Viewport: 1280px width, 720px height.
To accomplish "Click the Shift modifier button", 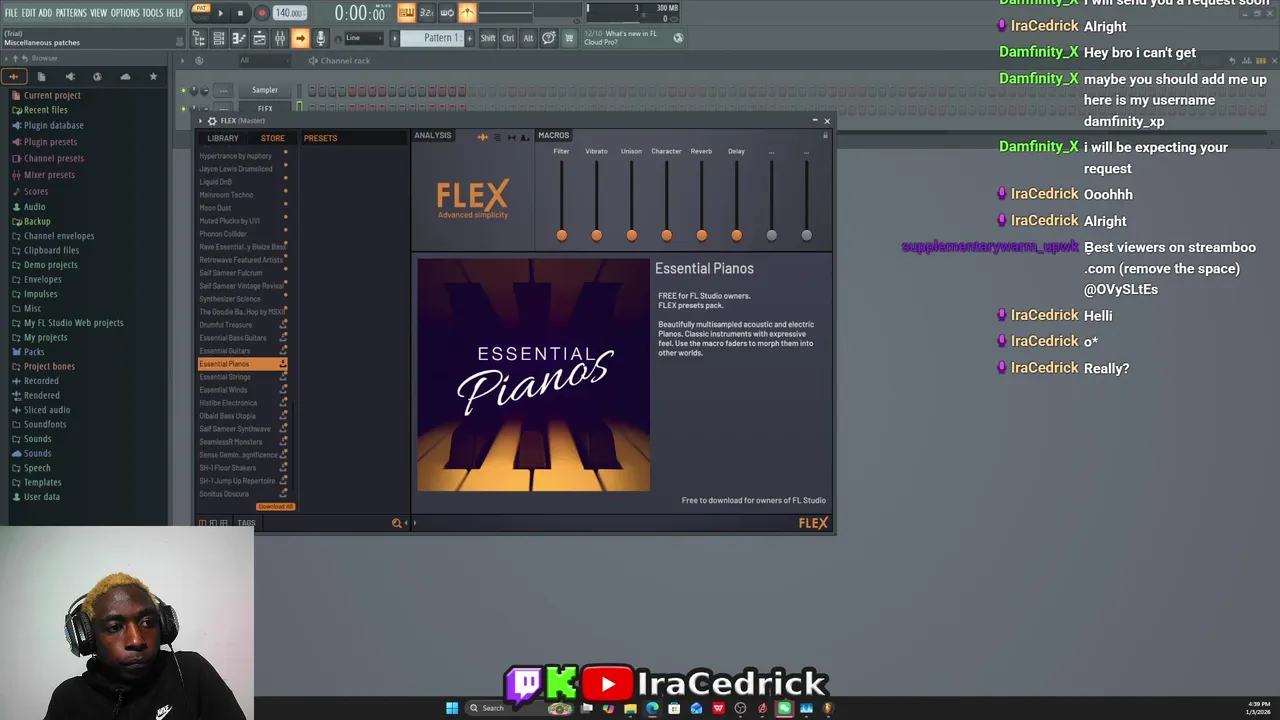I will pyautogui.click(x=488, y=38).
